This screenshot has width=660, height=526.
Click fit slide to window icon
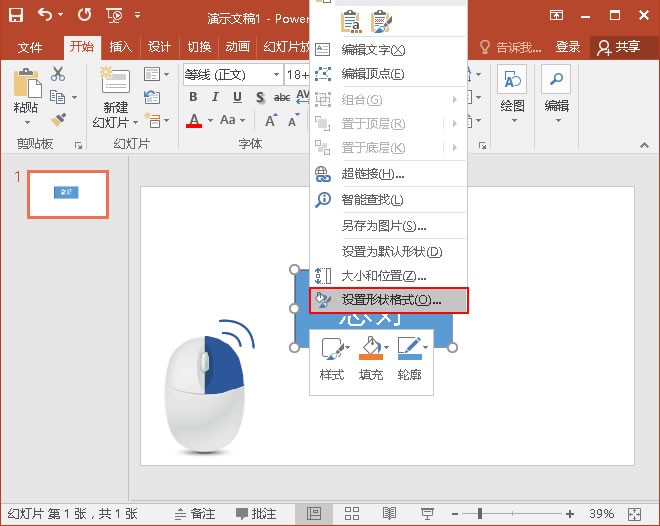click(634, 514)
